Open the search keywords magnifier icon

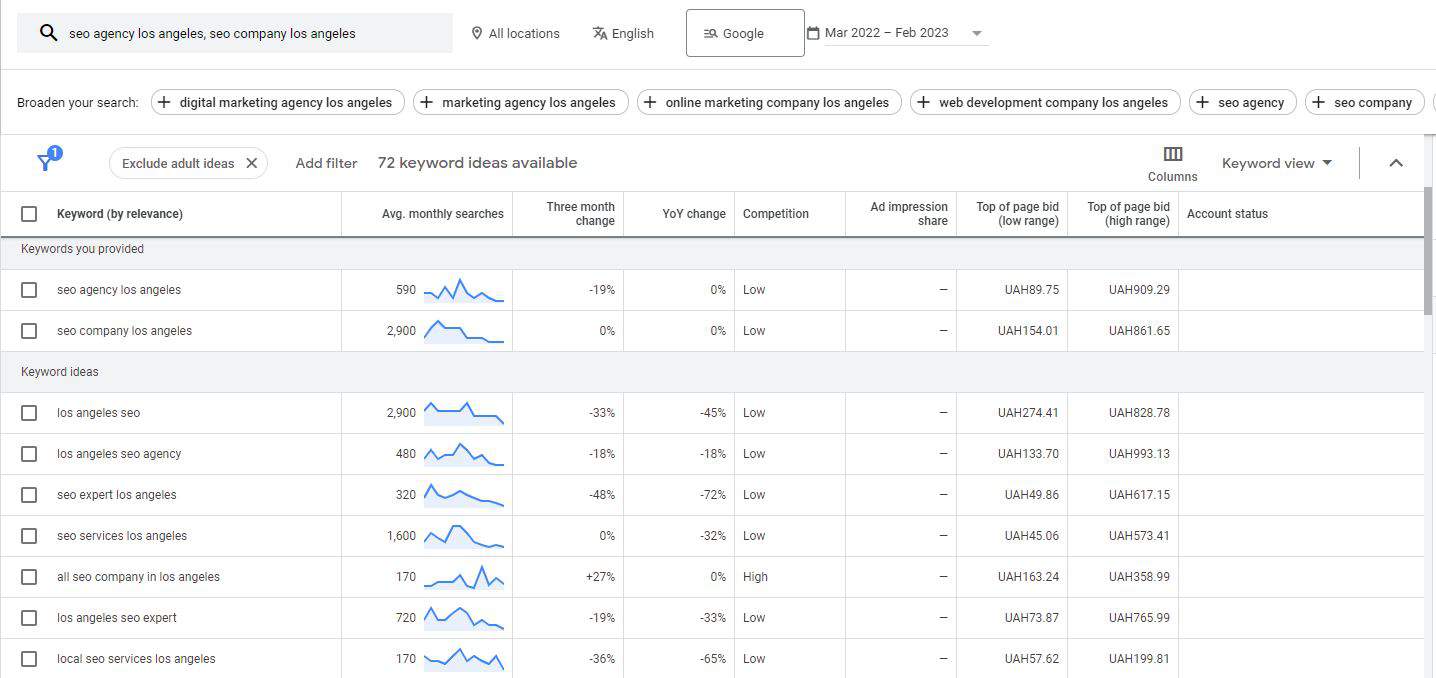[47, 32]
